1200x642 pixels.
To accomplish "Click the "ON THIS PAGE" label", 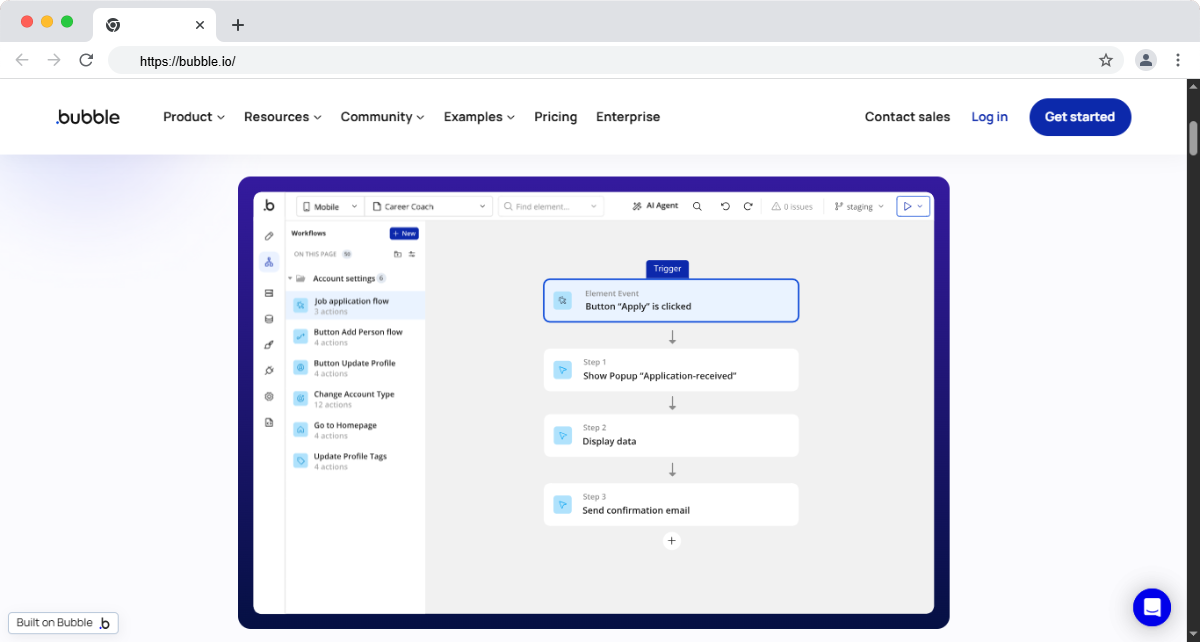I will pyautogui.click(x=316, y=254).
